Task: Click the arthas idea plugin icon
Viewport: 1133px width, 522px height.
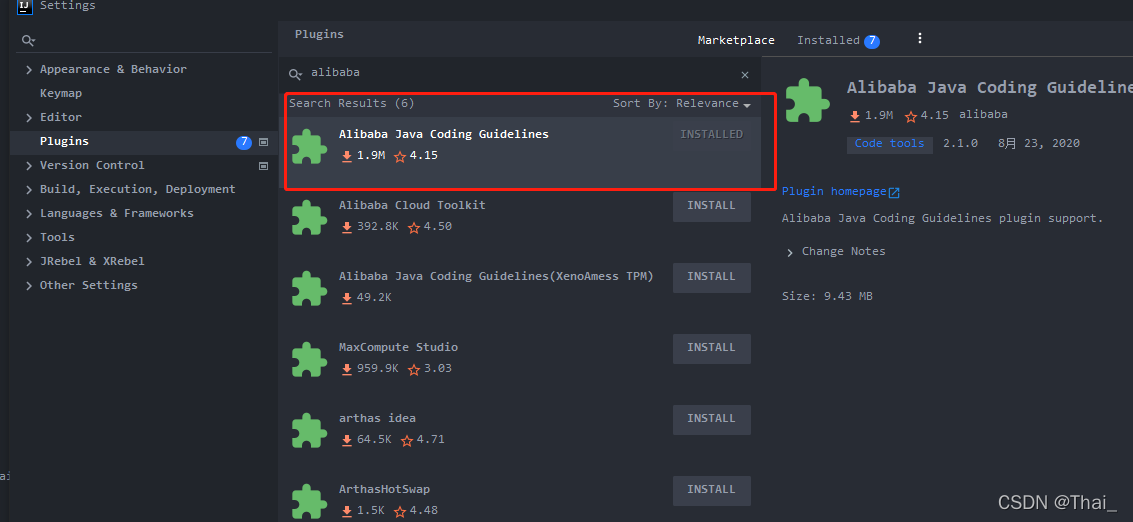Action: pyautogui.click(x=310, y=430)
